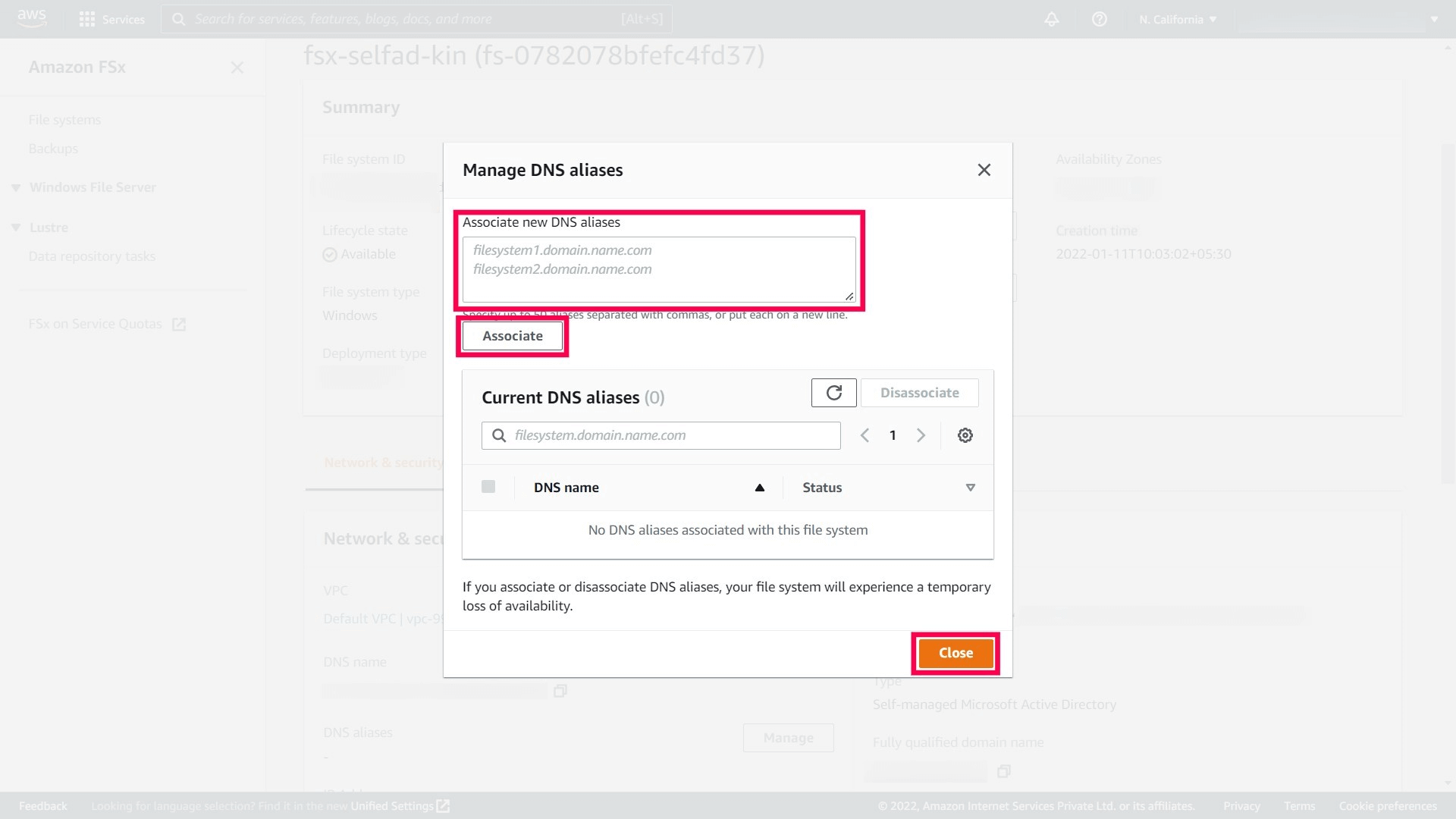This screenshot has width=1456, height=819.
Task: Select File systems in the sidebar
Action: pyautogui.click(x=64, y=119)
